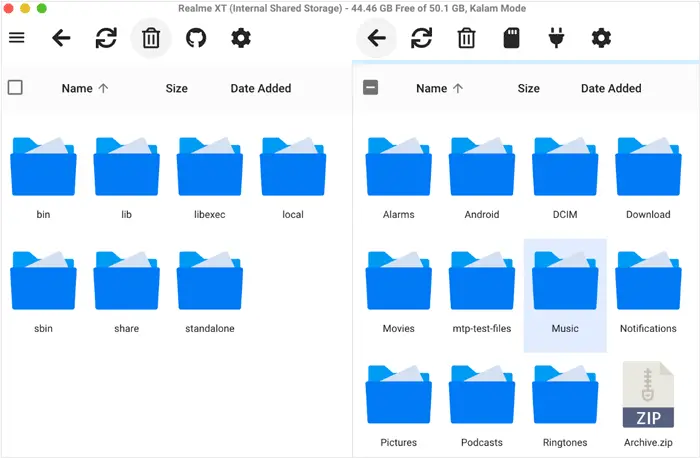
Task: Refresh the Realme XT device pane
Action: 421,38
